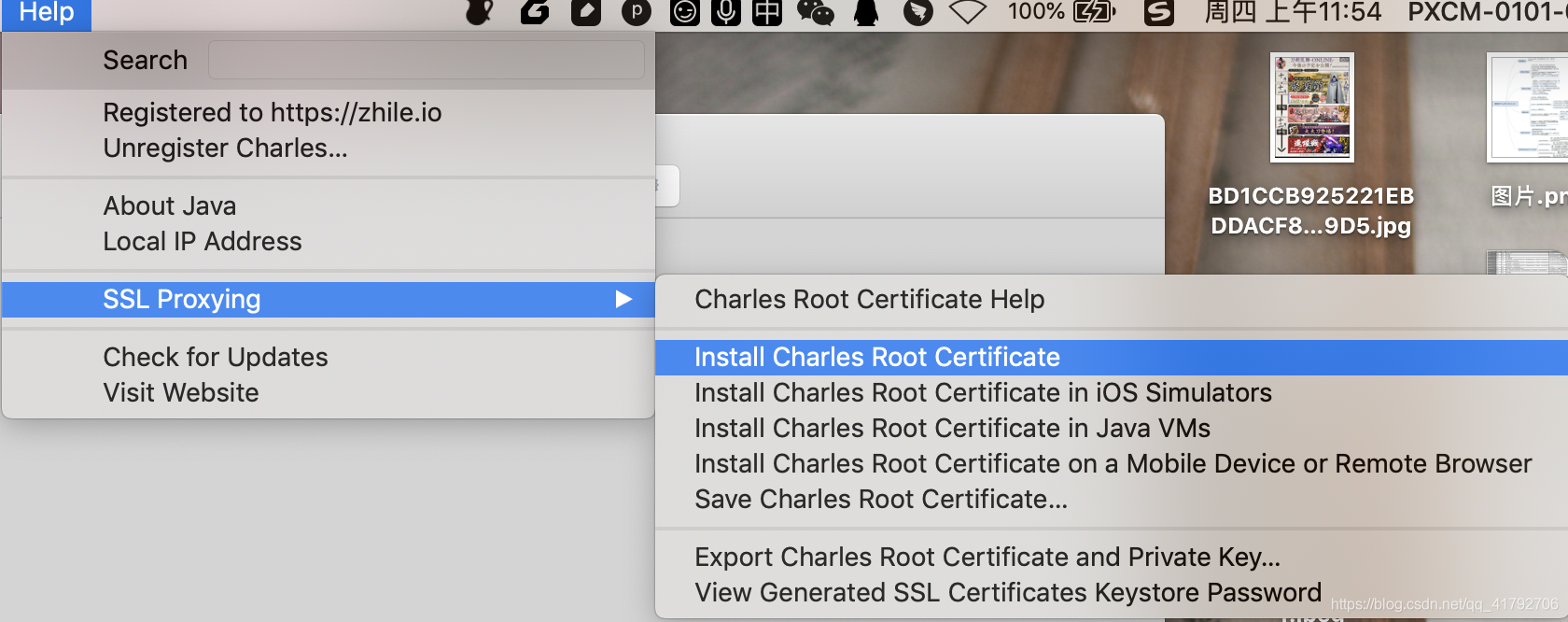Screen dimensions: 1568x622
Task: Choose Save Charles Root Certificate...
Action: 881,499
